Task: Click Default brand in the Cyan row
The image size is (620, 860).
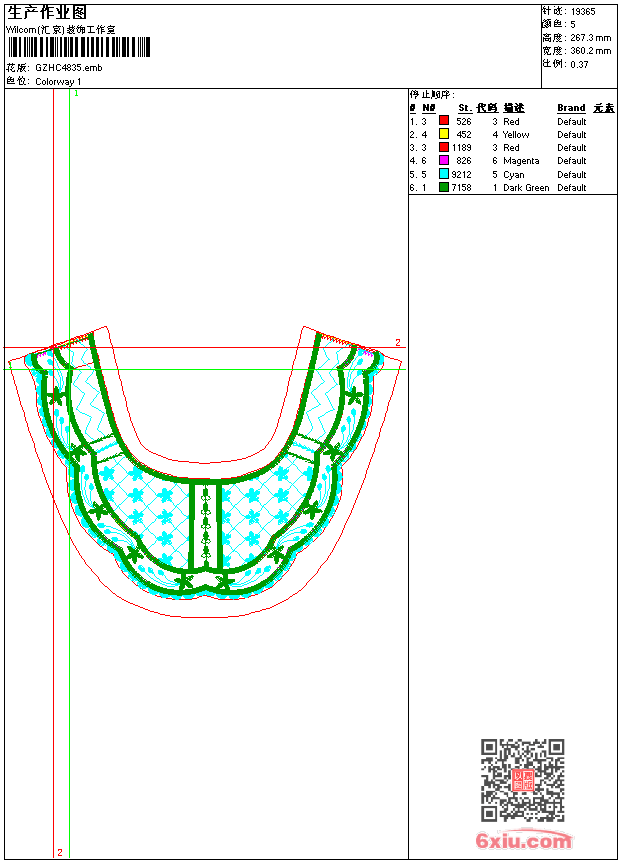Action: (x=572, y=175)
